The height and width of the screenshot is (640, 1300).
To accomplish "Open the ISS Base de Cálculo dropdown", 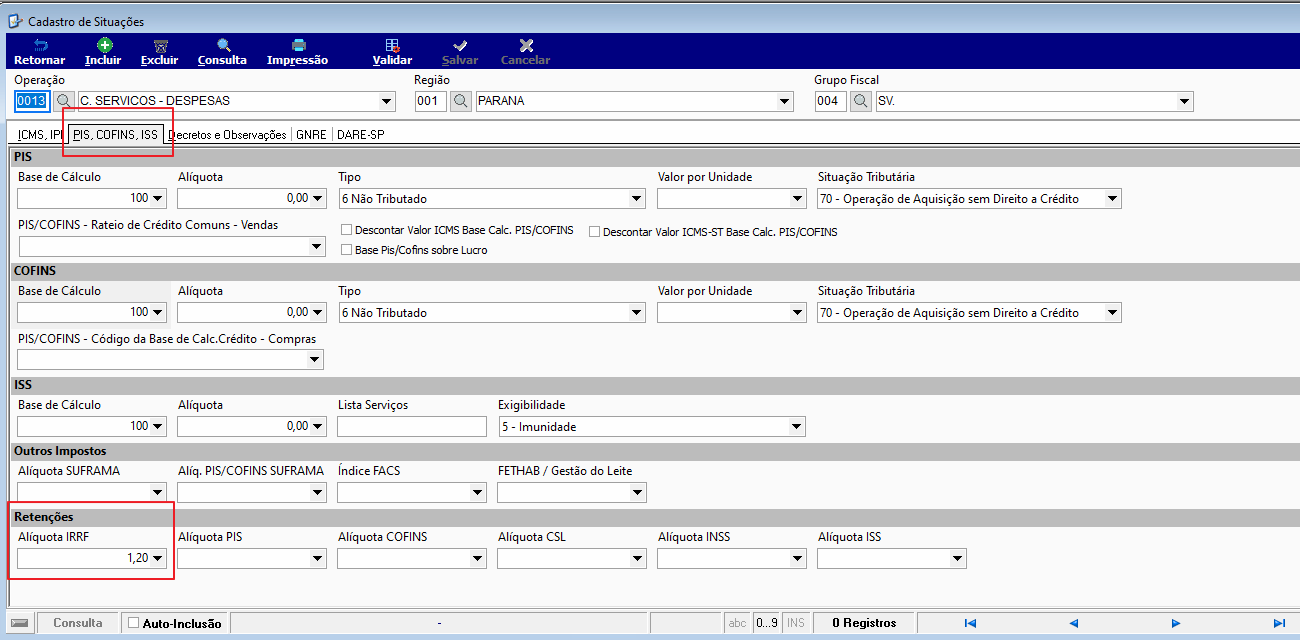I will [157, 427].
